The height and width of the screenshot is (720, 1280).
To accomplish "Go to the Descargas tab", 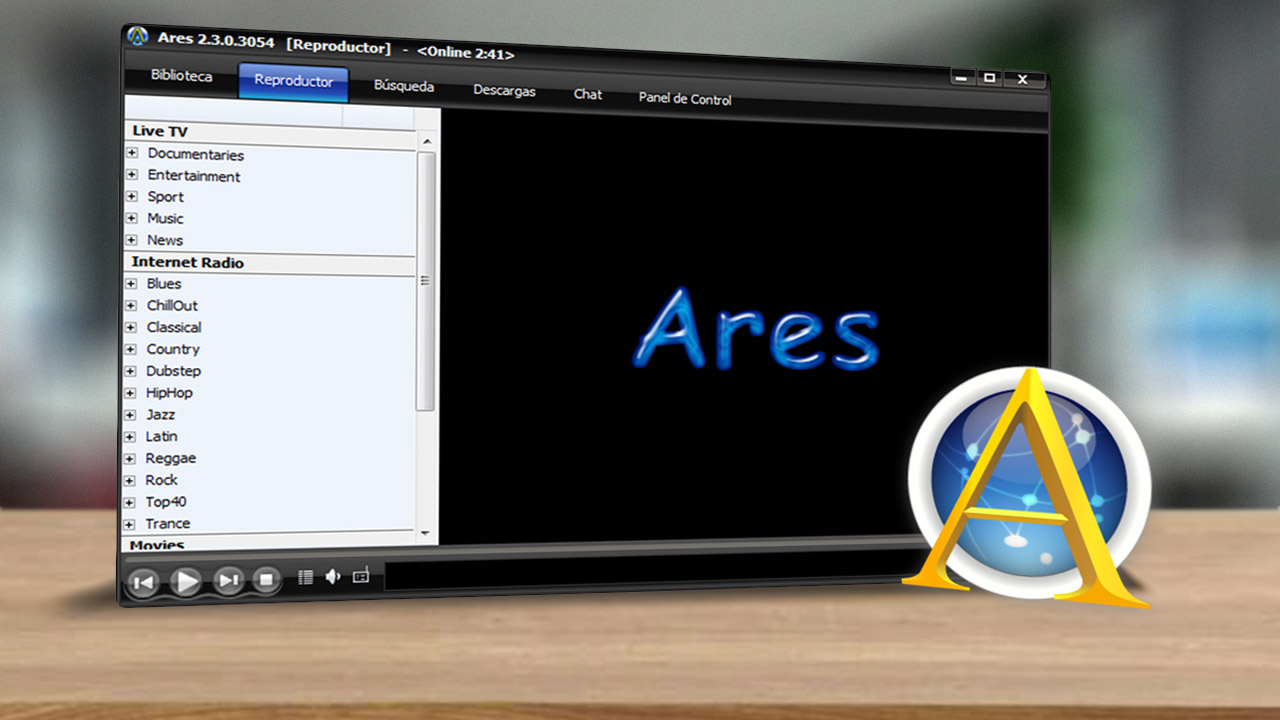I will click(x=504, y=91).
